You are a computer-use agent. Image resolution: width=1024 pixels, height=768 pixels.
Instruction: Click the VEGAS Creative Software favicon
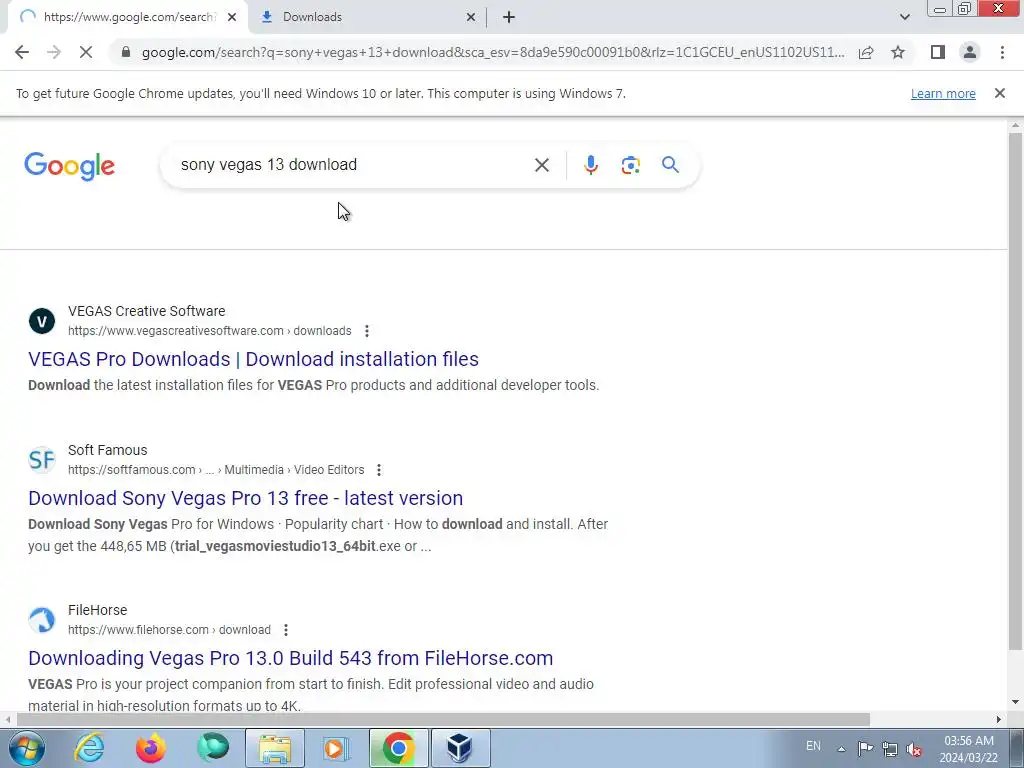pos(42,321)
